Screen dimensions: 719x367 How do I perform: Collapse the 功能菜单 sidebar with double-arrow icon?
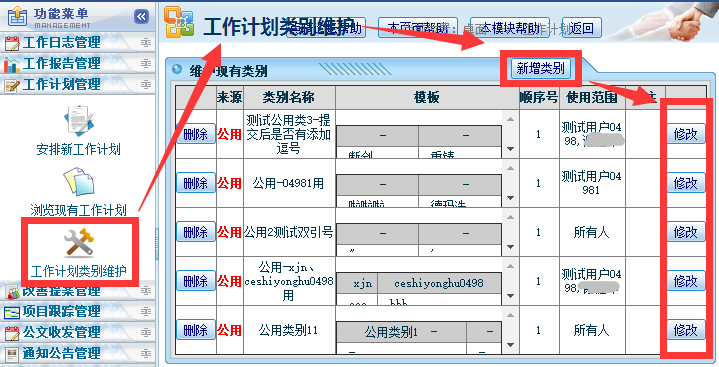tap(142, 17)
